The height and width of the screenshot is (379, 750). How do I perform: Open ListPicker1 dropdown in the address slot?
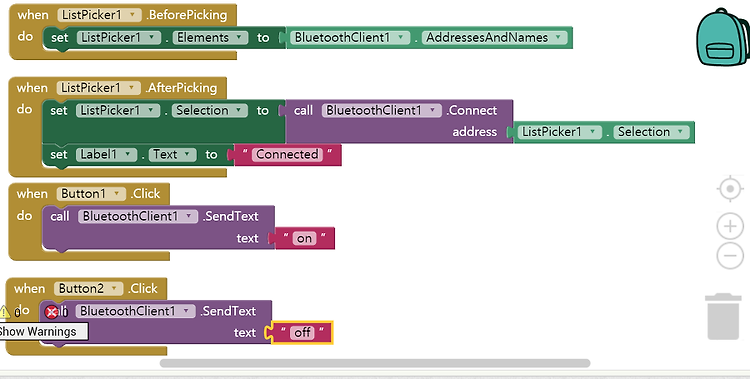coord(559,132)
